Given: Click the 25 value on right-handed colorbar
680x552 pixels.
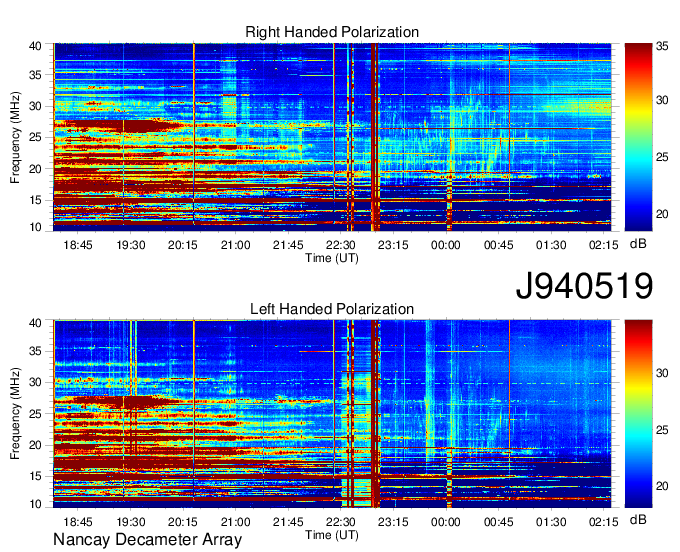Looking at the screenshot, I should click(x=662, y=157).
